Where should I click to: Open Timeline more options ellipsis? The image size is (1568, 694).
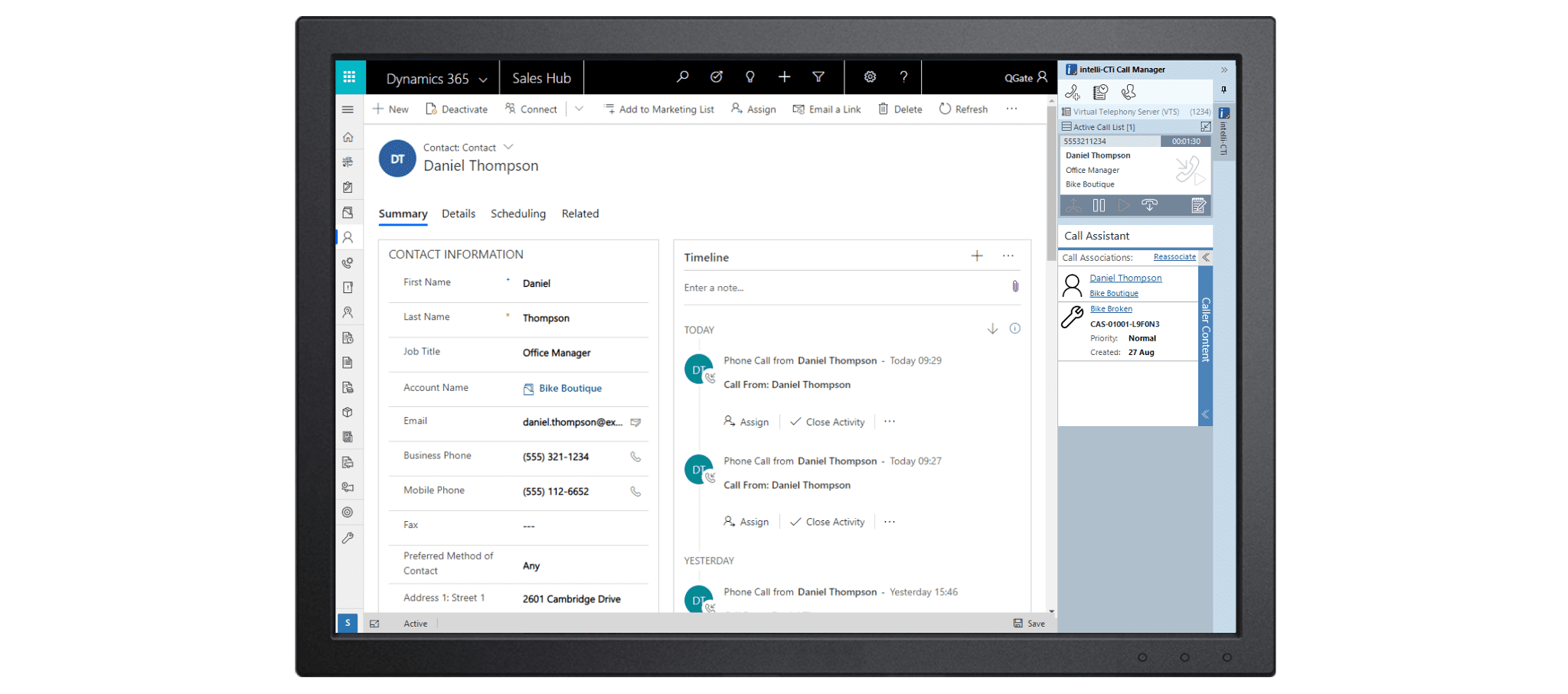point(1008,256)
